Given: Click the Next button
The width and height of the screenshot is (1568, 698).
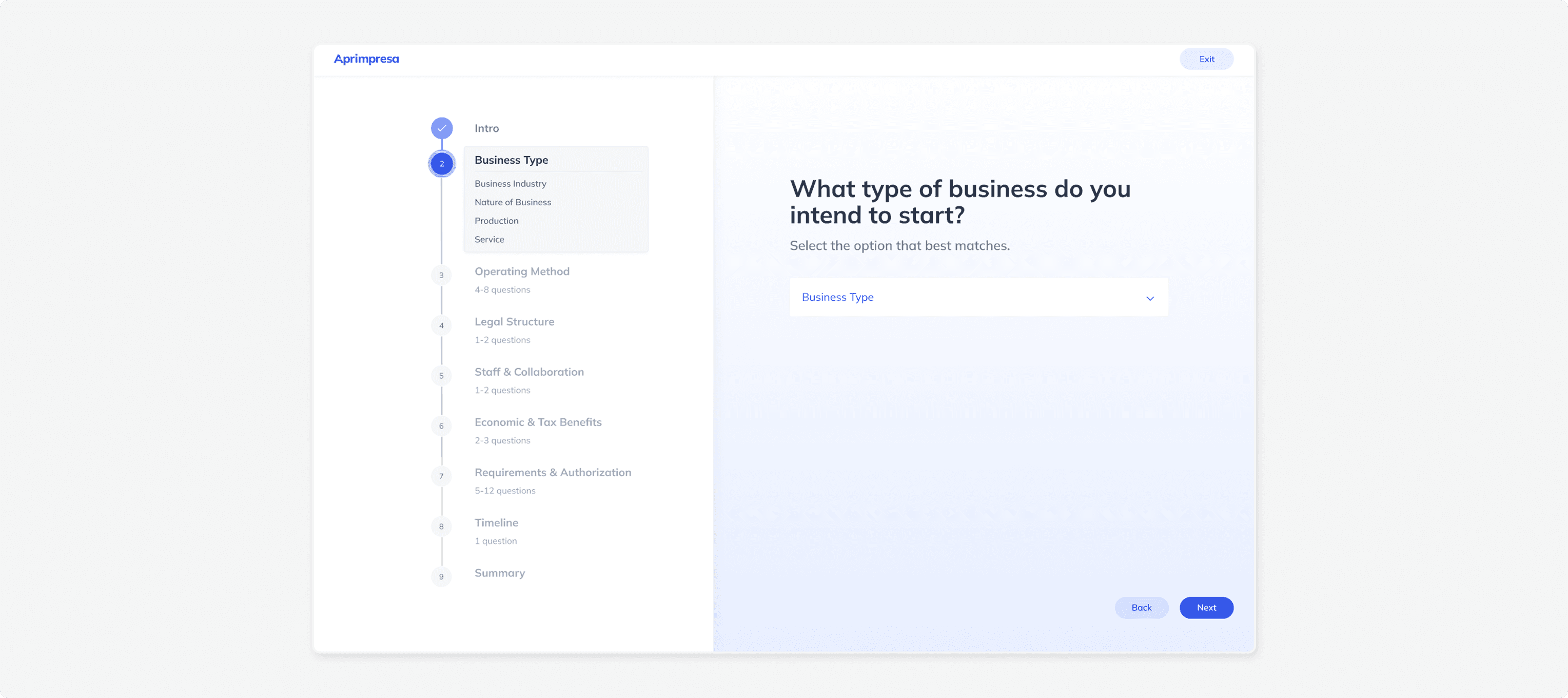Looking at the screenshot, I should click(x=1206, y=607).
